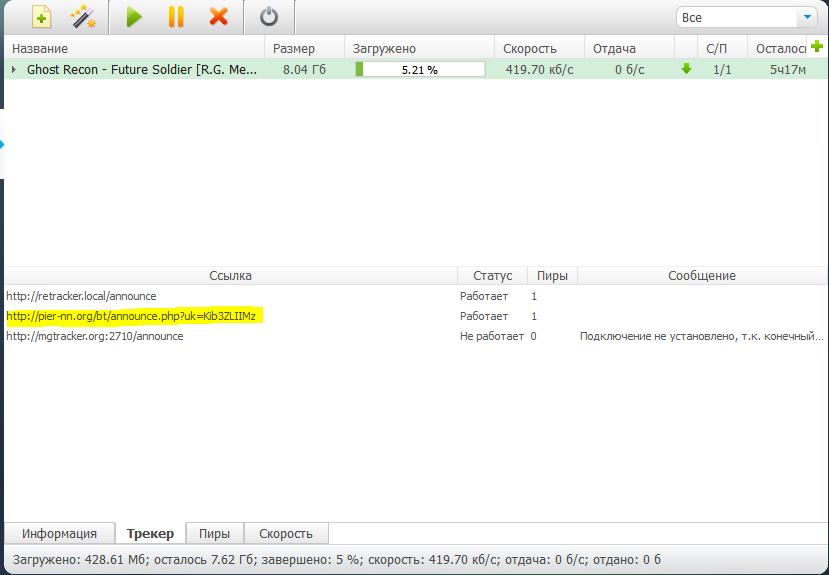Click green plus icon to add column
Screen dimensions: 829x575
click(817, 46)
